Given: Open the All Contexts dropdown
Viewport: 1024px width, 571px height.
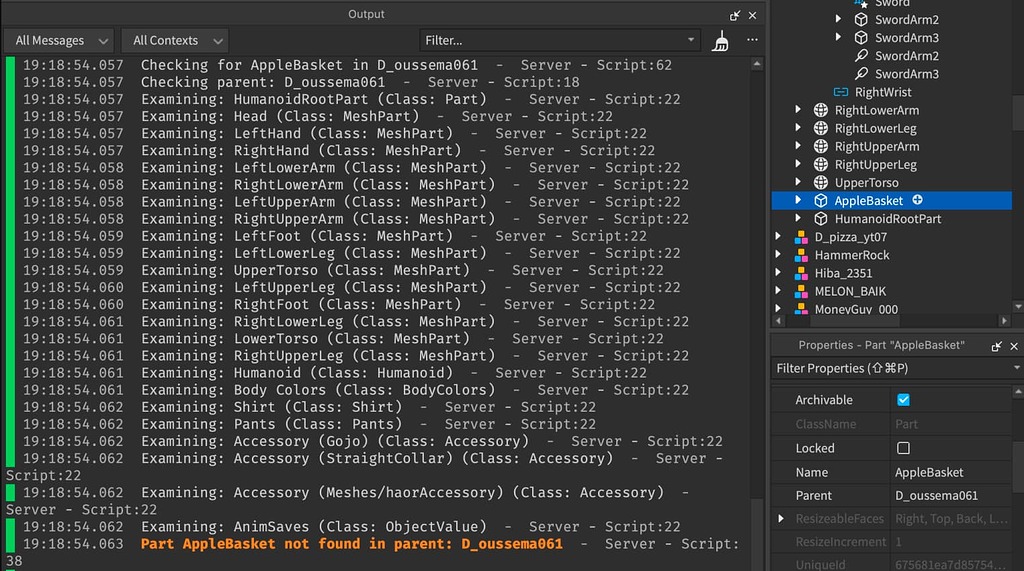Looking at the screenshot, I should 175,41.
